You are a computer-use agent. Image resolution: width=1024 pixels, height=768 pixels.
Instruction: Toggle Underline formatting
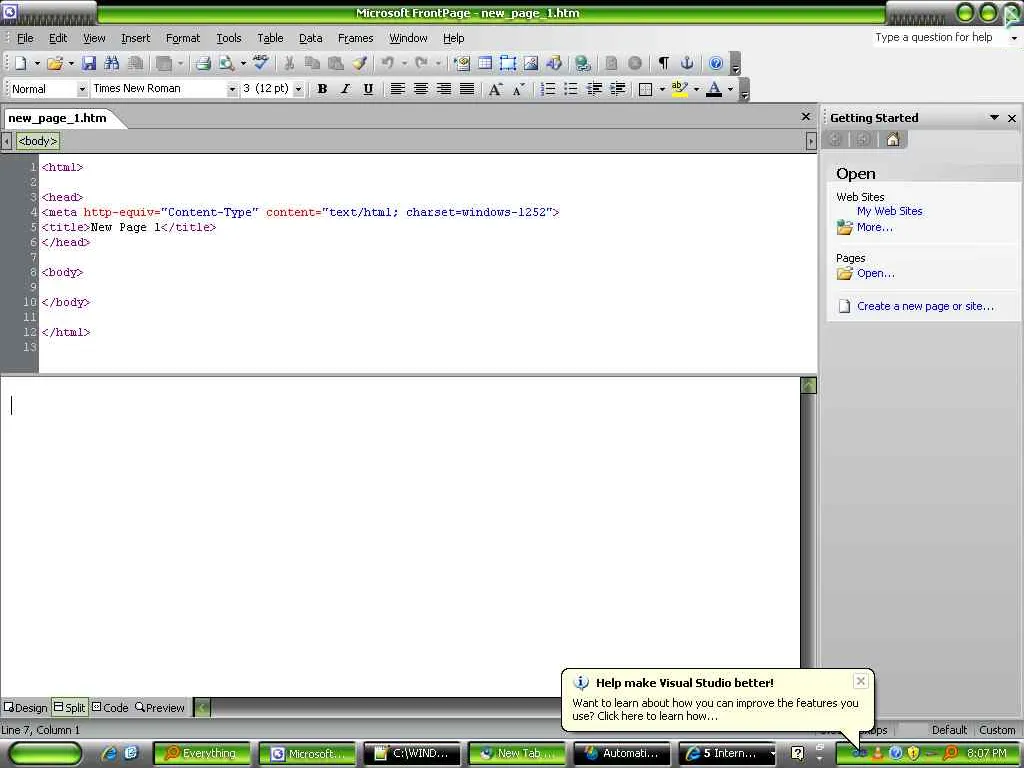(368, 89)
